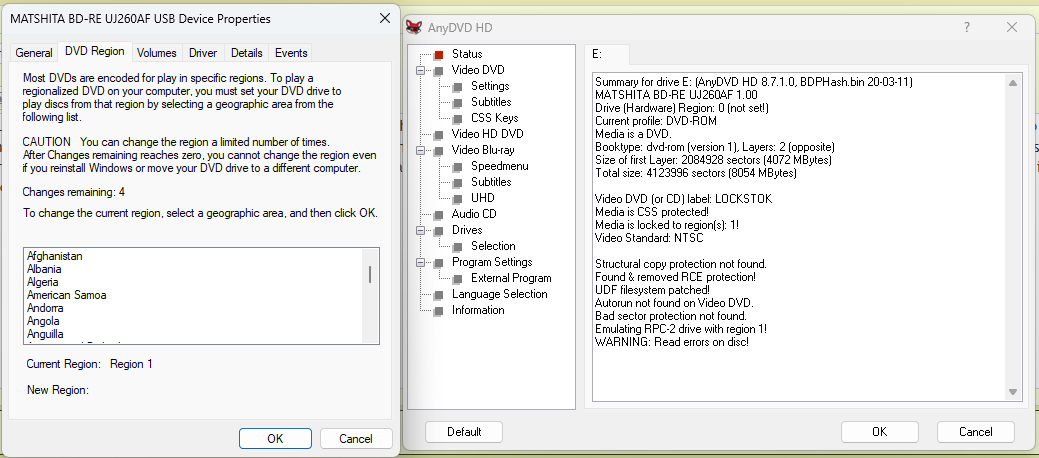Click the Information node icon
Viewport: 1039px width, 458px height.
coord(438,310)
